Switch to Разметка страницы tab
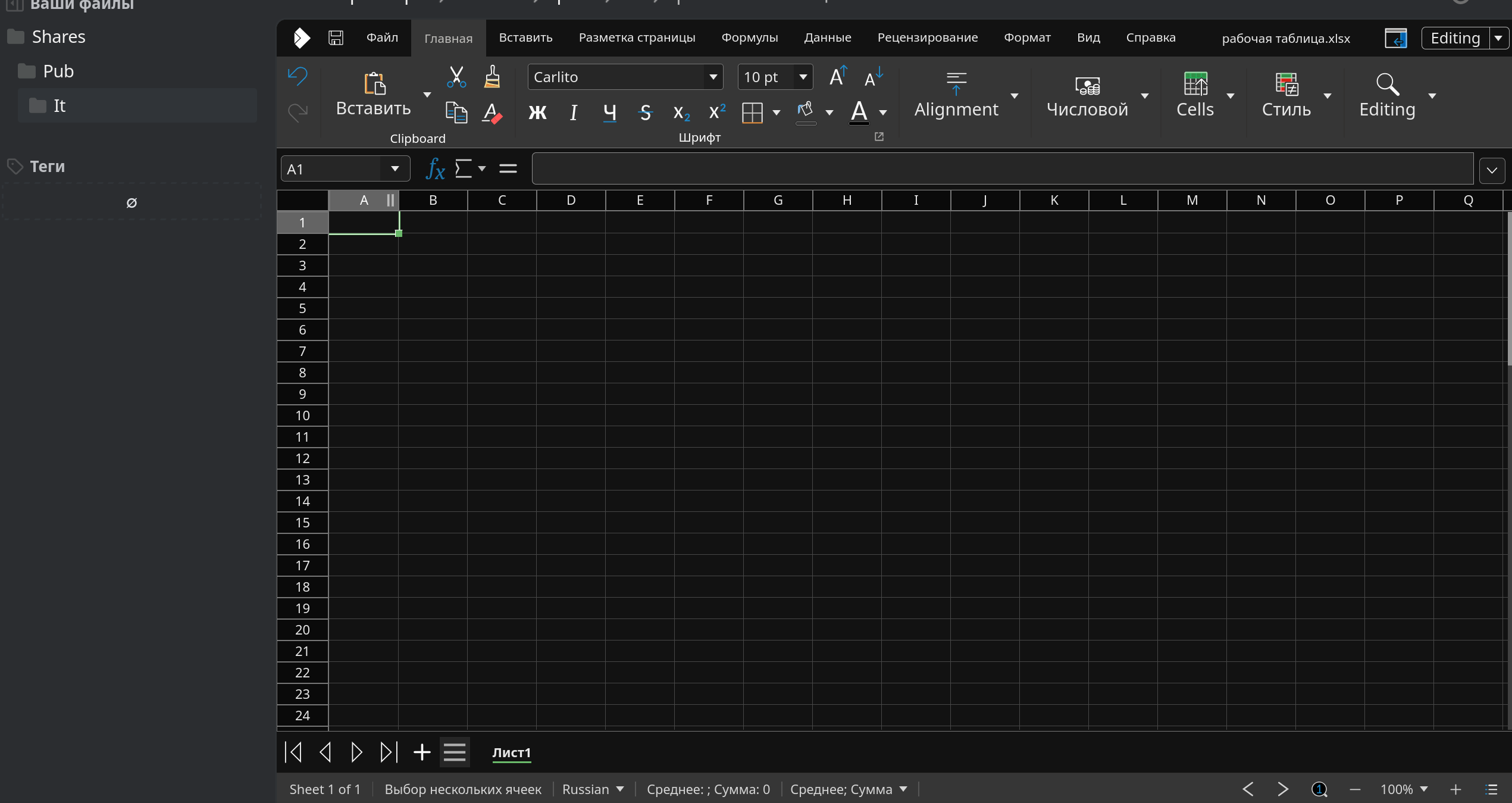This screenshot has width=1512, height=803. [637, 38]
